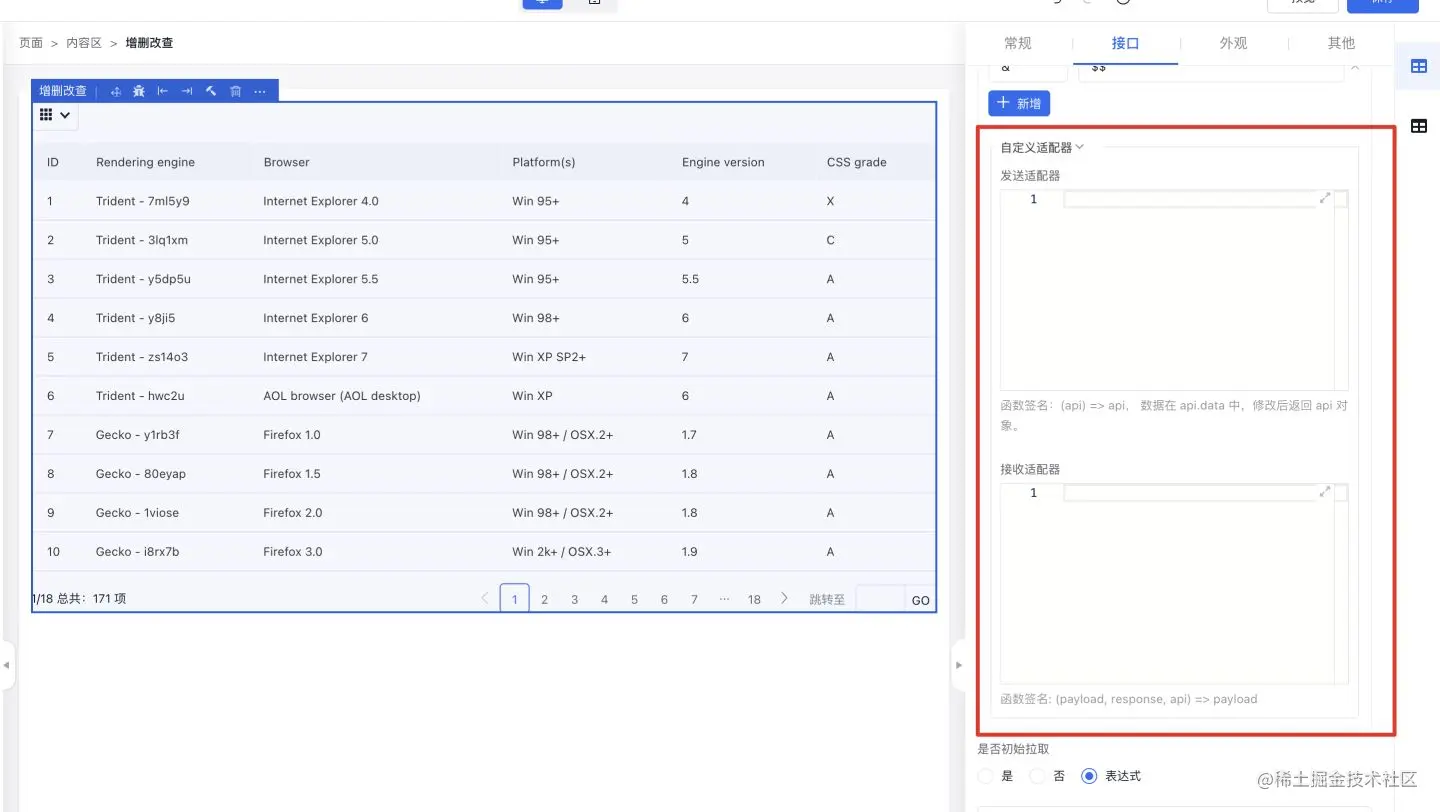This screenshot has width=1440, height=812.
Task: Select the 否 radio option for 是否初始拉取
Action: (x=1037, y=776)
